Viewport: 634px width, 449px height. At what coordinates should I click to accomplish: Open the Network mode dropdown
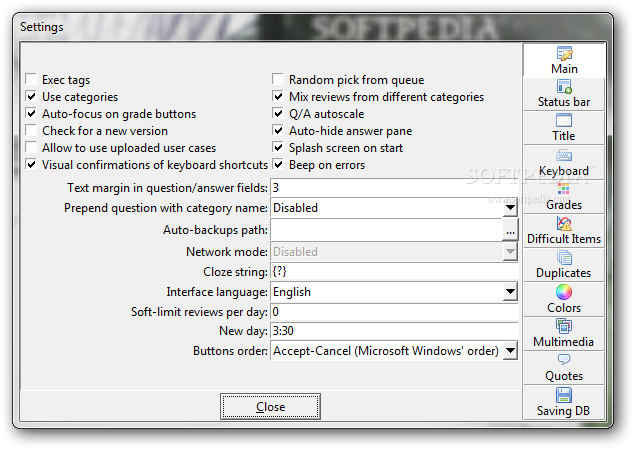pos(510,252)
